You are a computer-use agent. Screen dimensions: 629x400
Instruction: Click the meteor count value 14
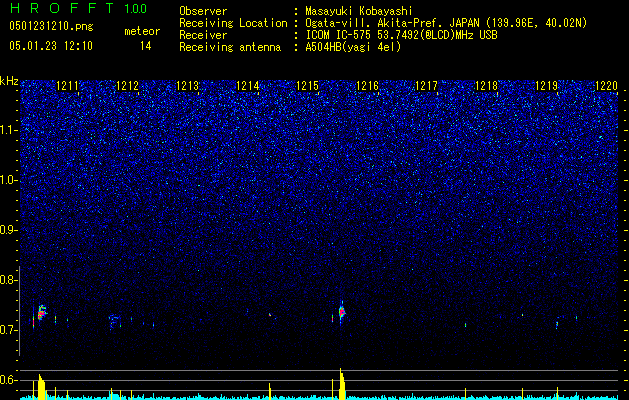pos(145,46)
